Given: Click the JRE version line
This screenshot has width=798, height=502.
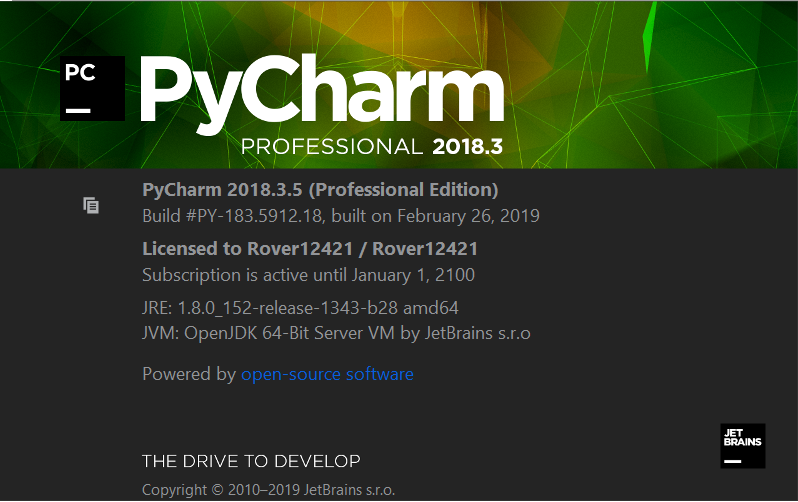Looking at the screenshot, I should click(300, 308).
